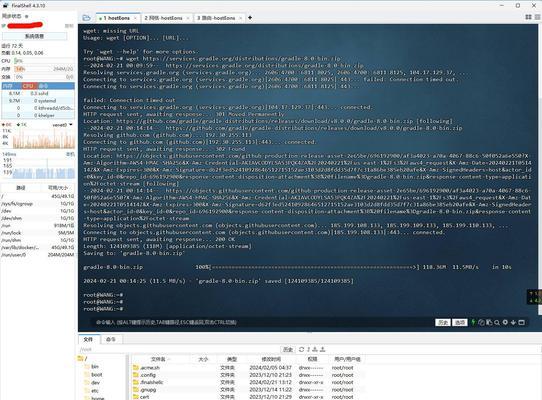Click the green lightning quick-command icon
This screenshot has width=542, height=400.
pos(473,322)
